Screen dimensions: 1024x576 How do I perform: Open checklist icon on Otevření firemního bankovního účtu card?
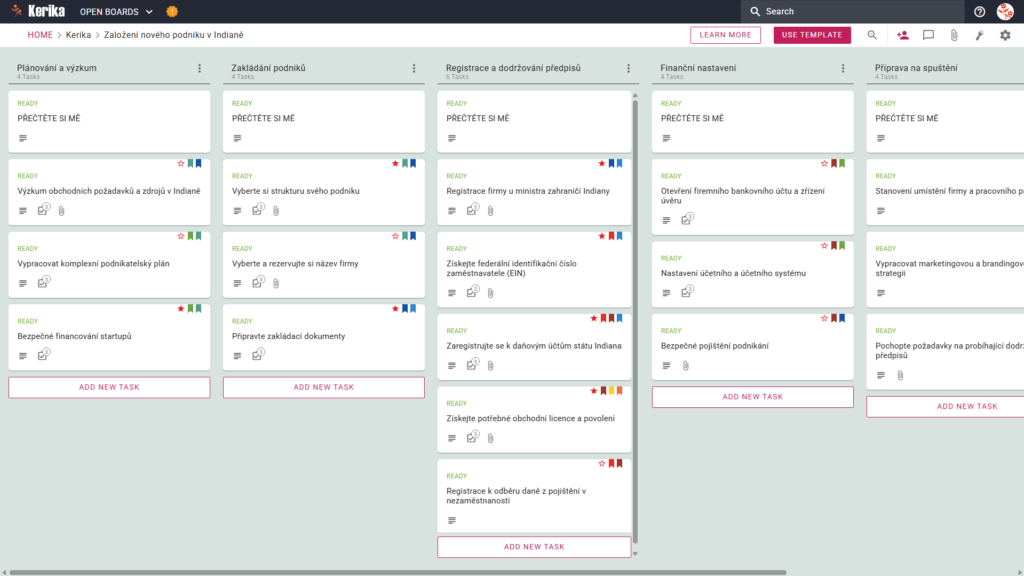686,220
